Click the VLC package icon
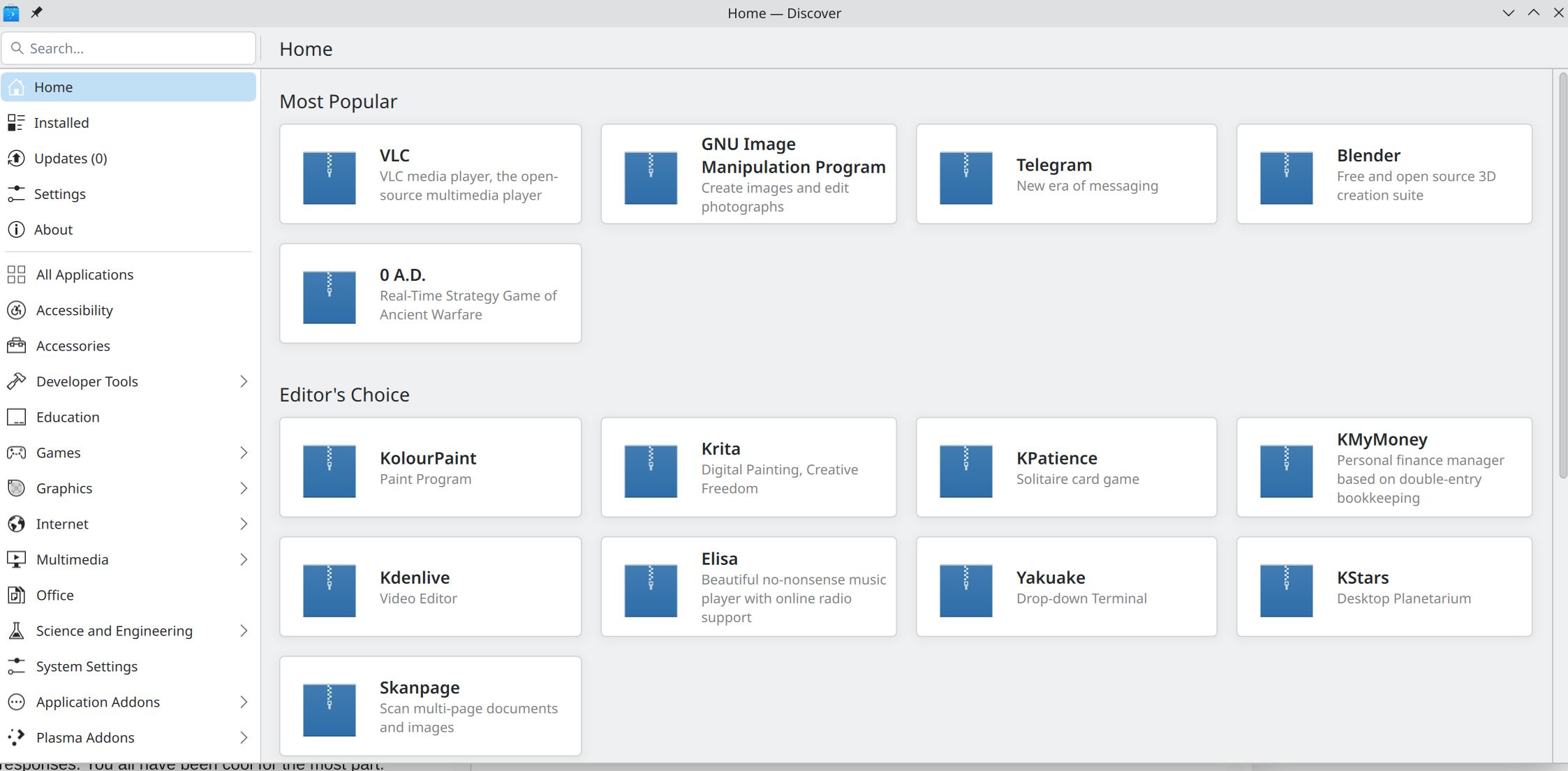 (330, 177)
